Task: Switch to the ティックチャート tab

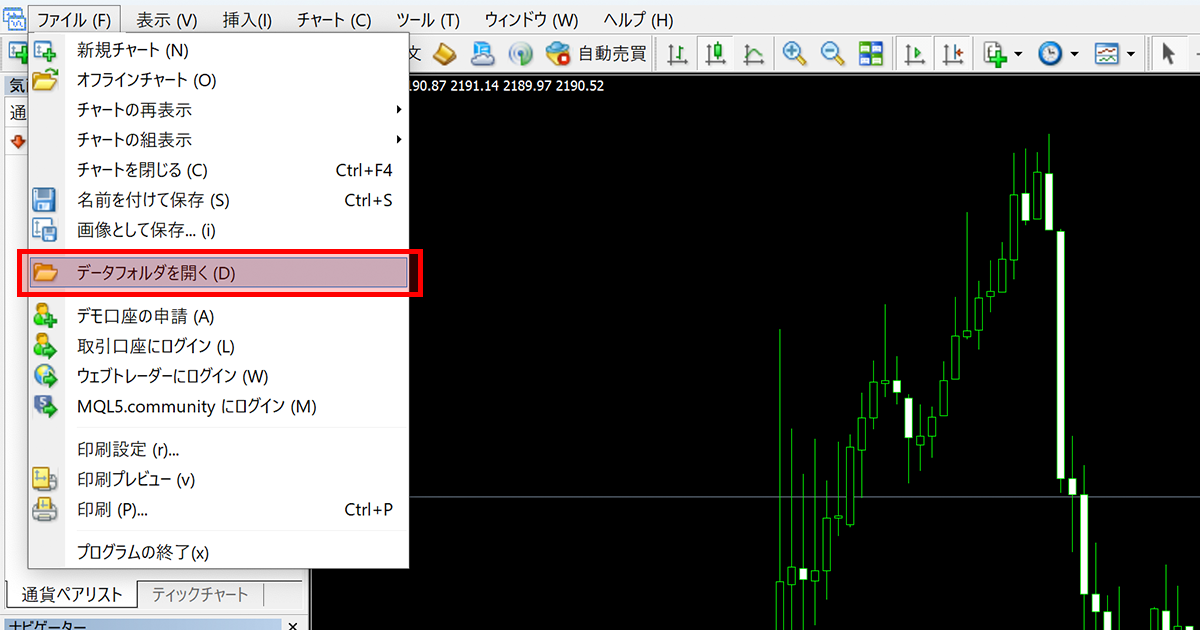Action: coord(200,595)
